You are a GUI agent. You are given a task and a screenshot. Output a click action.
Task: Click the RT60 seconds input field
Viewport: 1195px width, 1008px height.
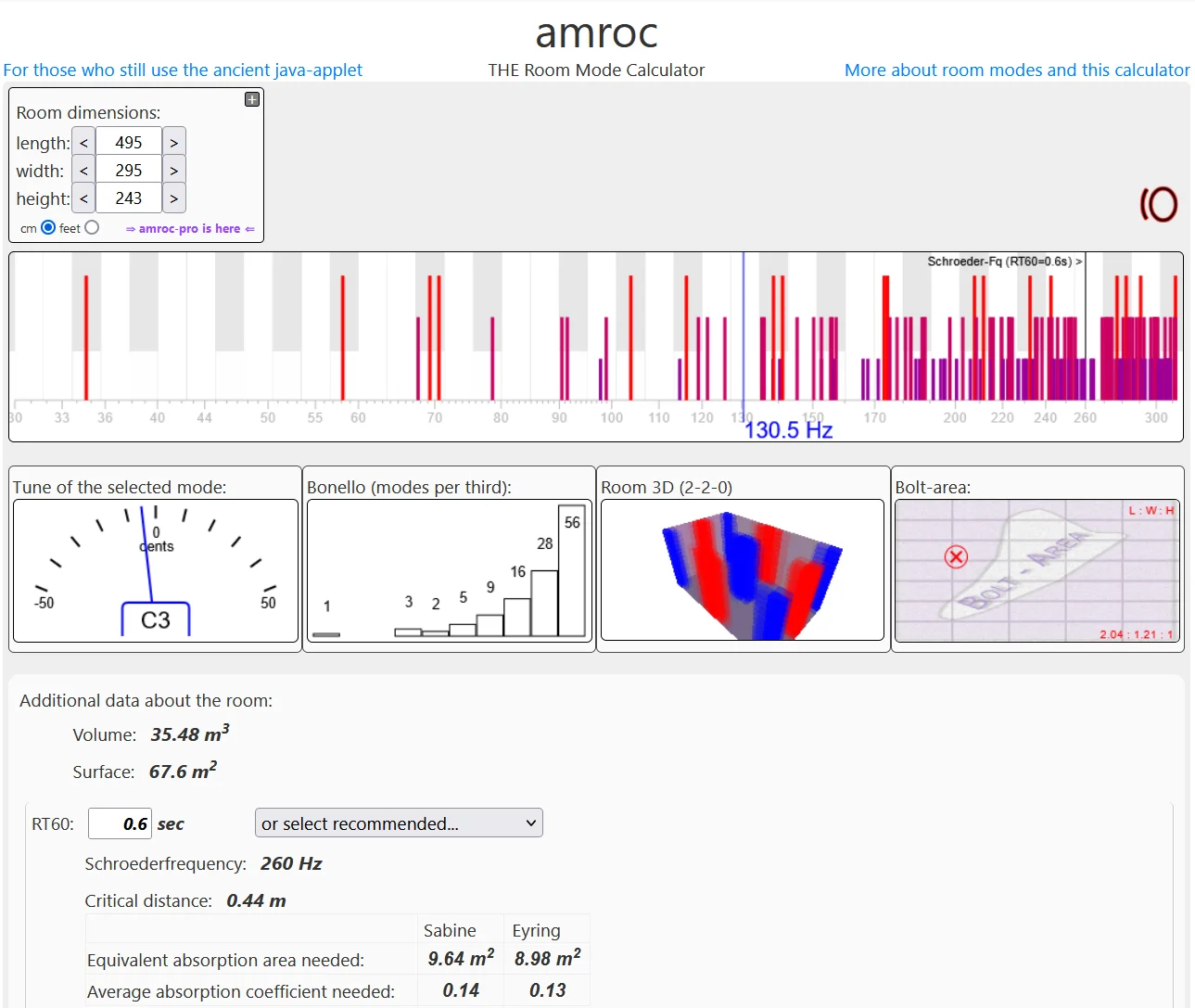(x=120, y=823)
